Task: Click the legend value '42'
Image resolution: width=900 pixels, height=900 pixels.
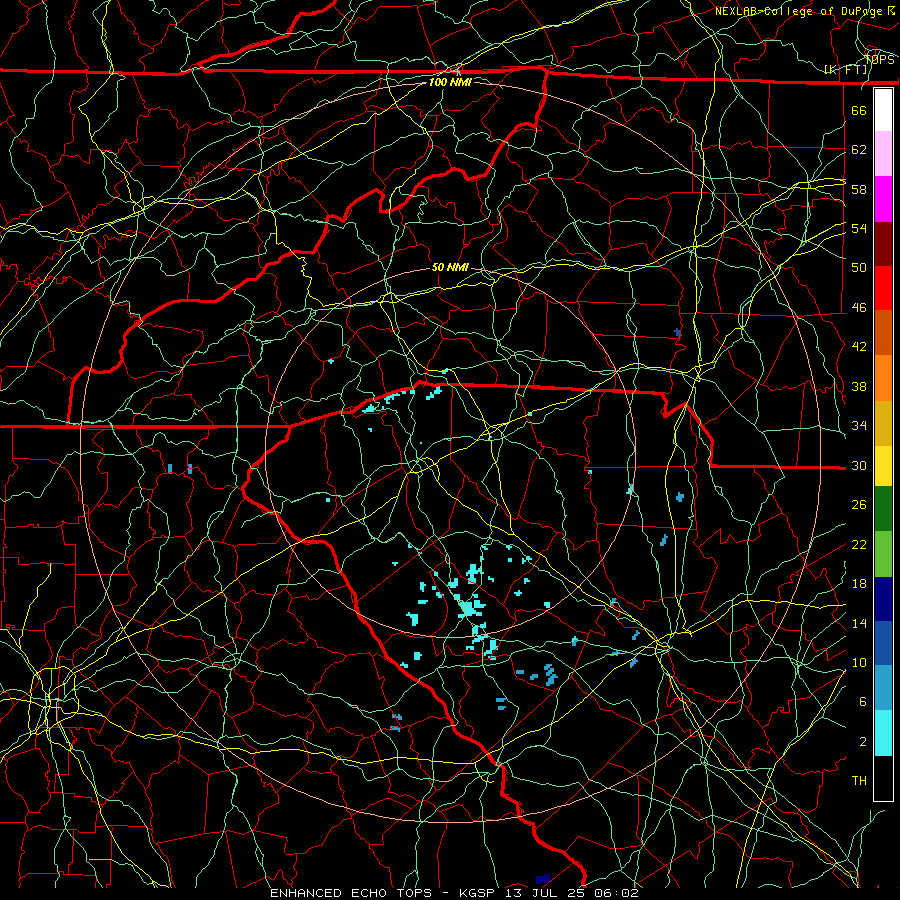Action: pos(859,347)
